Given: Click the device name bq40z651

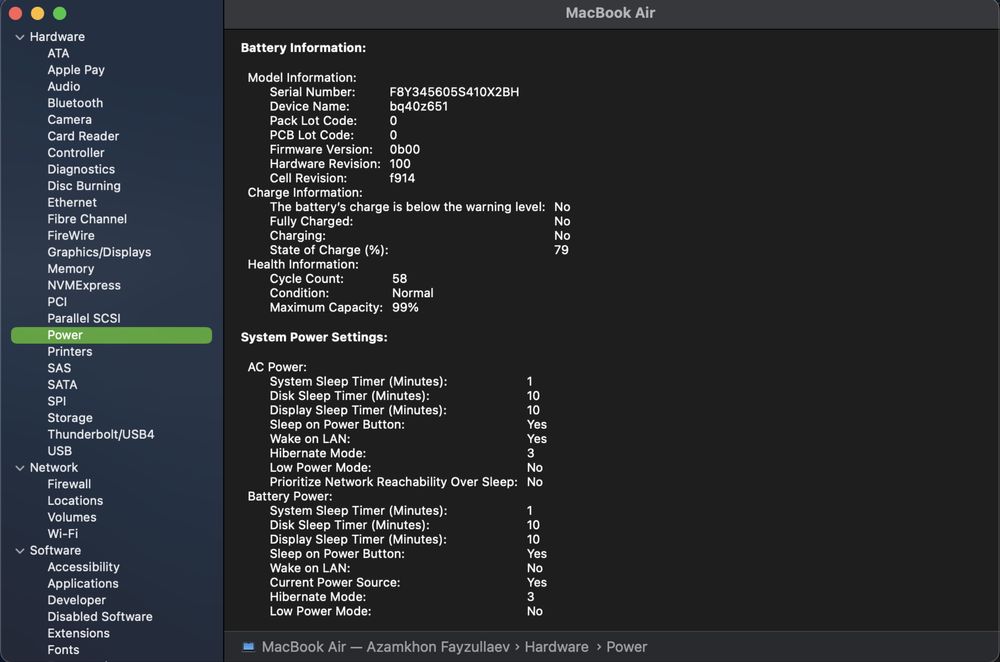Looking at the screenshot, I should point(418,107).
